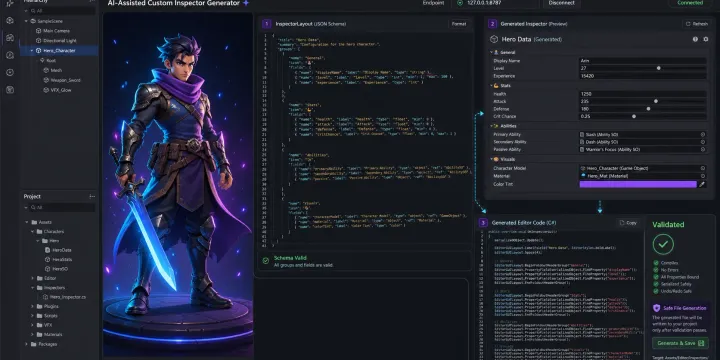
Task: Click the Format button
Action: click(x=459, y=24)
